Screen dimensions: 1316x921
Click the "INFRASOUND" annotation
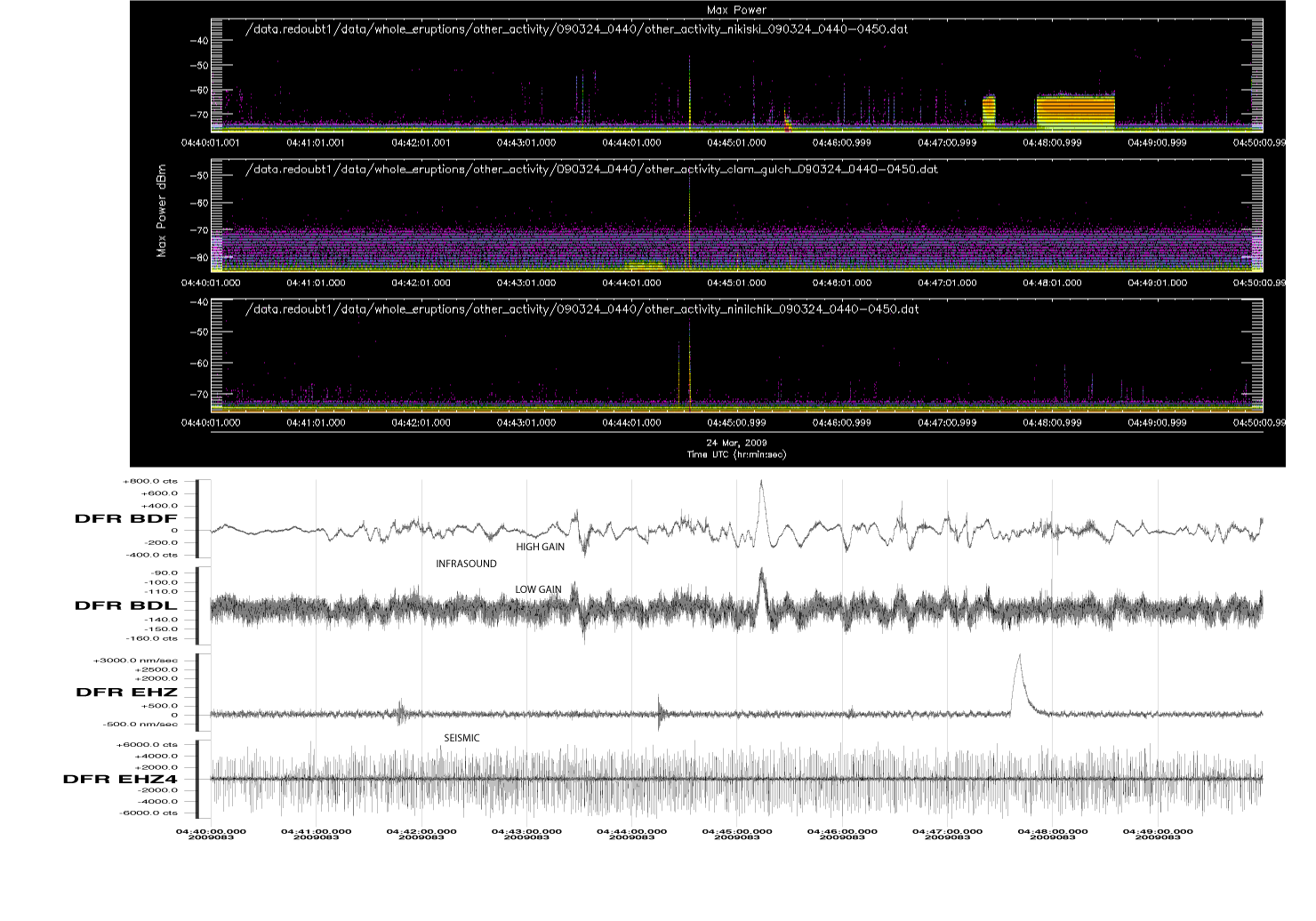[x=466, y=564]
